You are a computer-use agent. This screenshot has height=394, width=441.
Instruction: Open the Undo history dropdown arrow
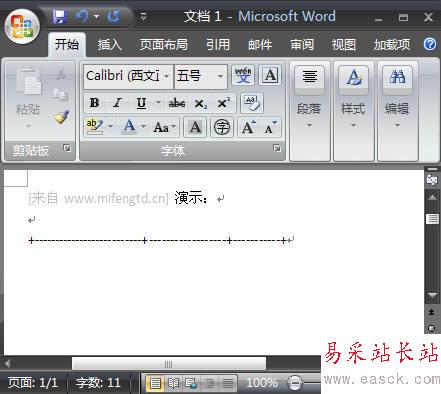96,16
